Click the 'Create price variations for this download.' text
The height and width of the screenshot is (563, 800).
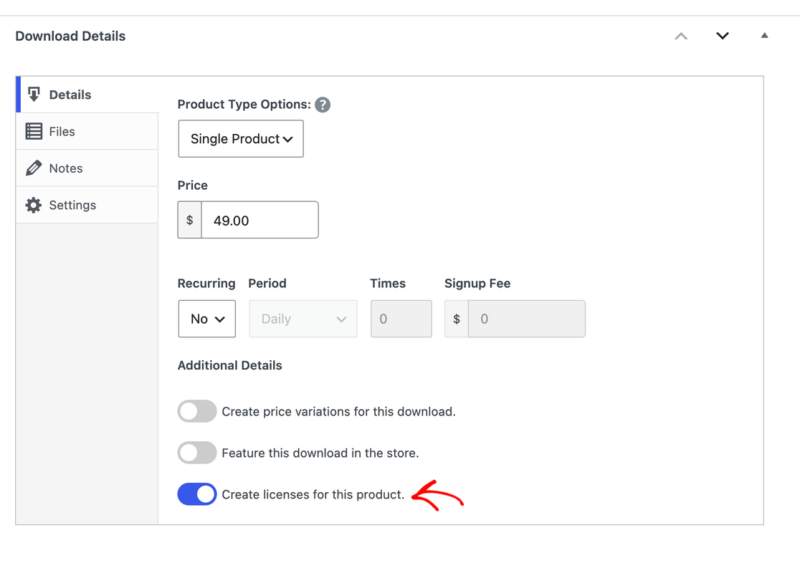click(339, 411)
